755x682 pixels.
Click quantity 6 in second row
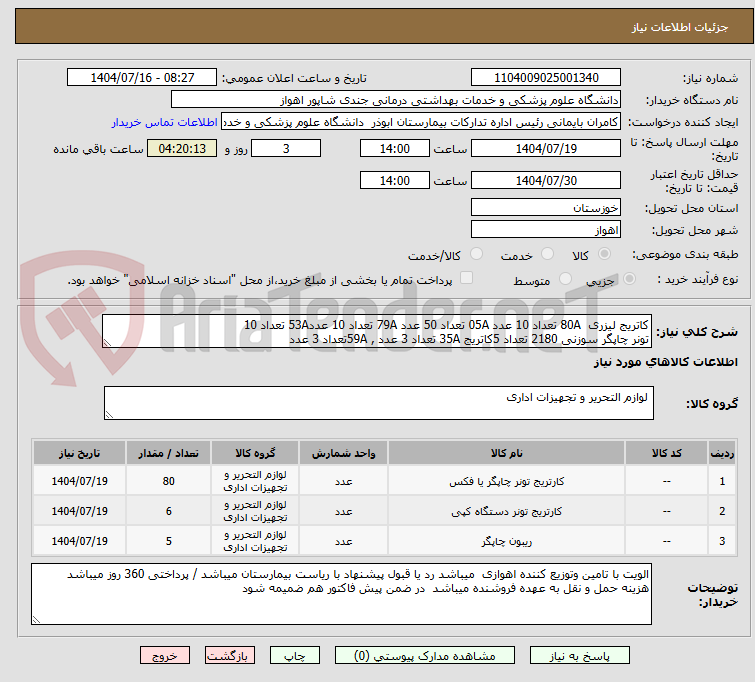(169, 511)
